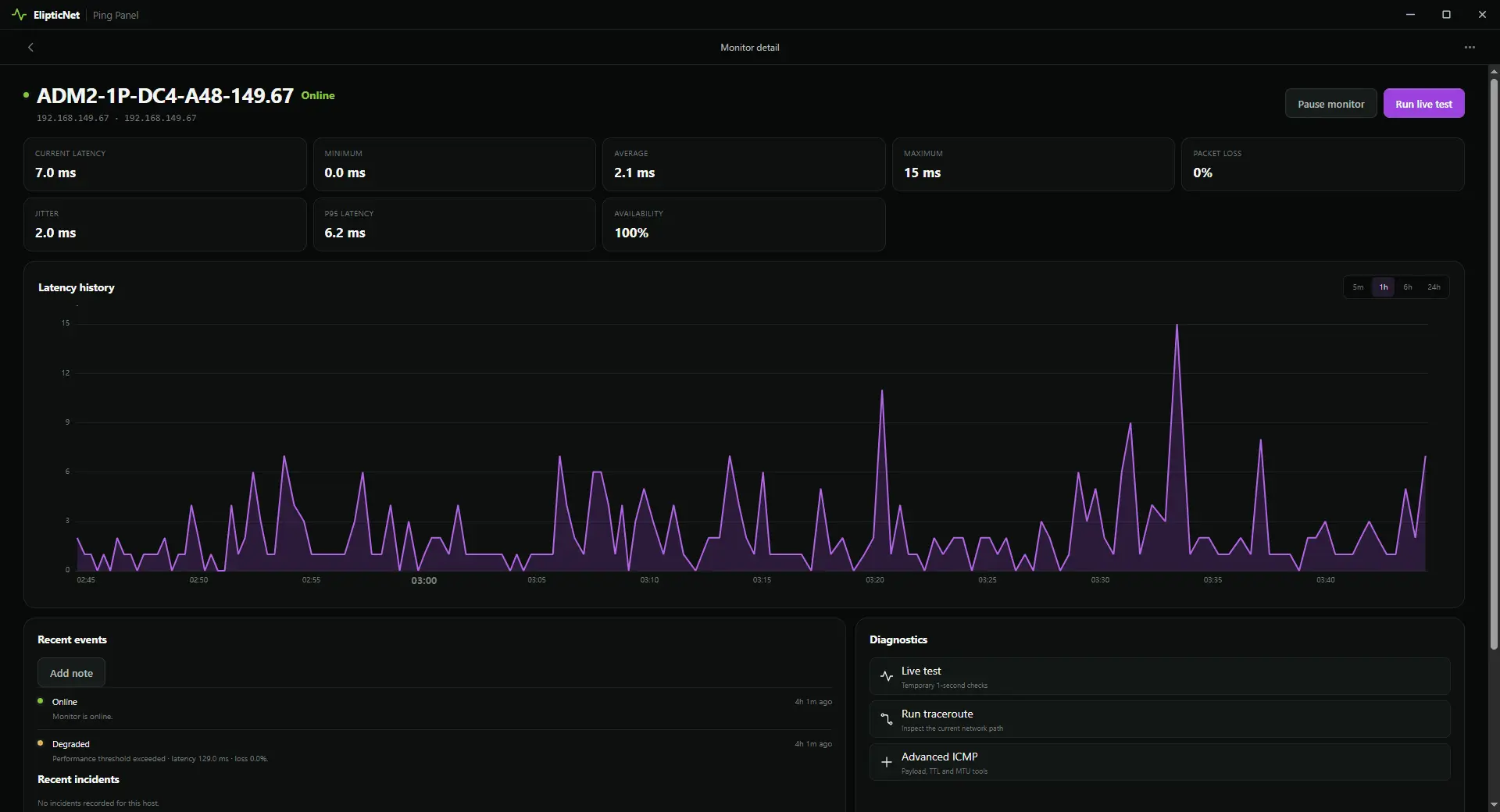Select the 24h time range
Screen dimensions: 1500x812
(x=1434, y=287)
